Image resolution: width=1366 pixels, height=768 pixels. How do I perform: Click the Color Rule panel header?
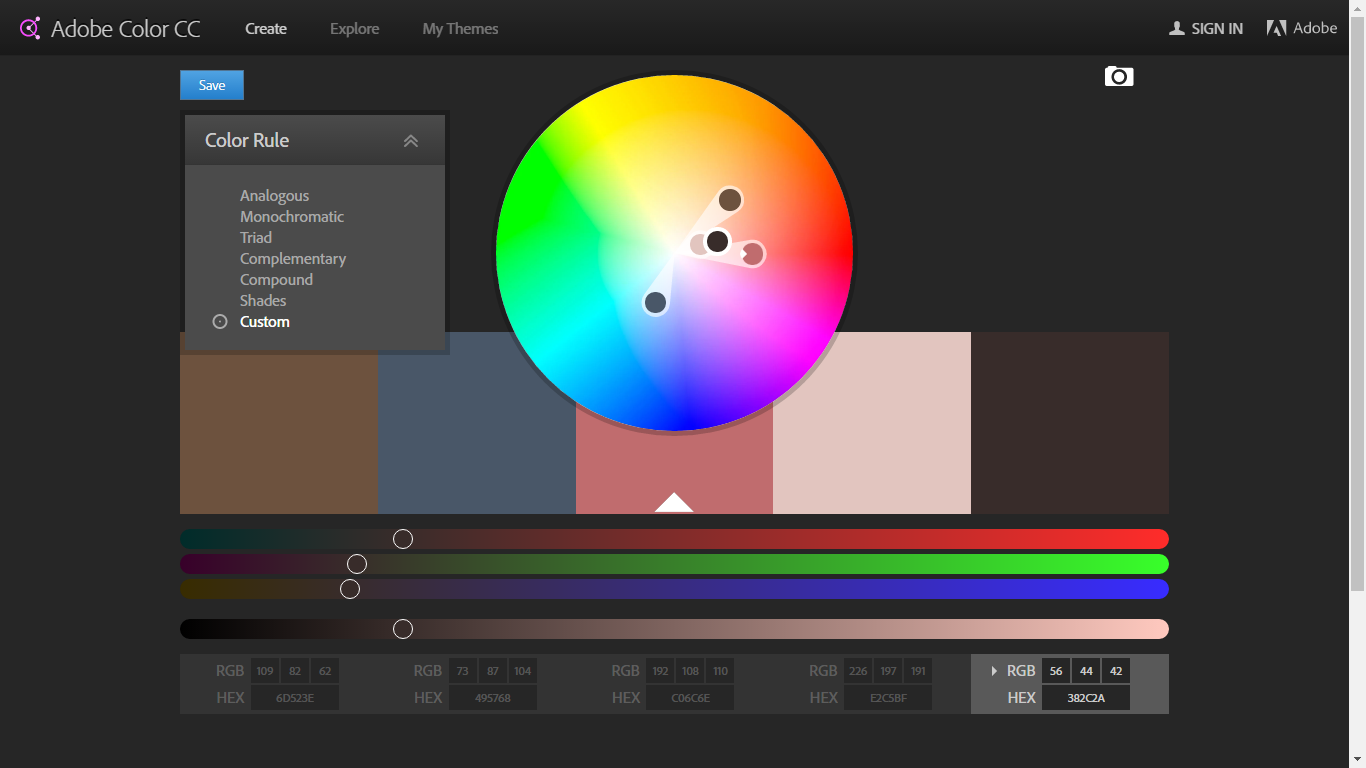pyautogui.click(x=315, y=140)
